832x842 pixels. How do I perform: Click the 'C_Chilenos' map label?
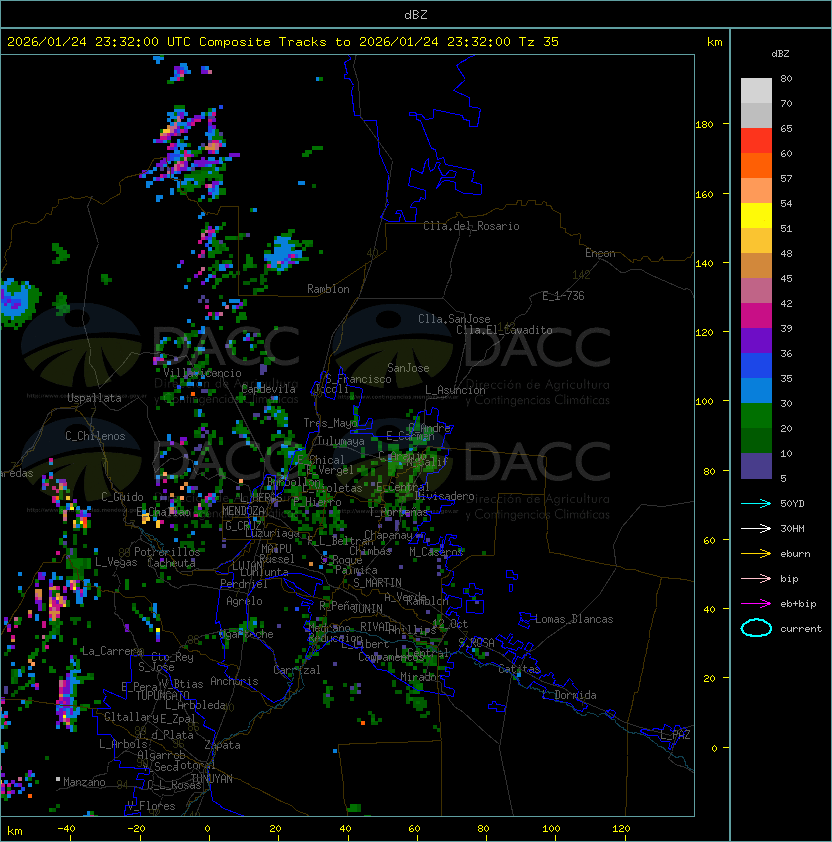pos(95,436)
